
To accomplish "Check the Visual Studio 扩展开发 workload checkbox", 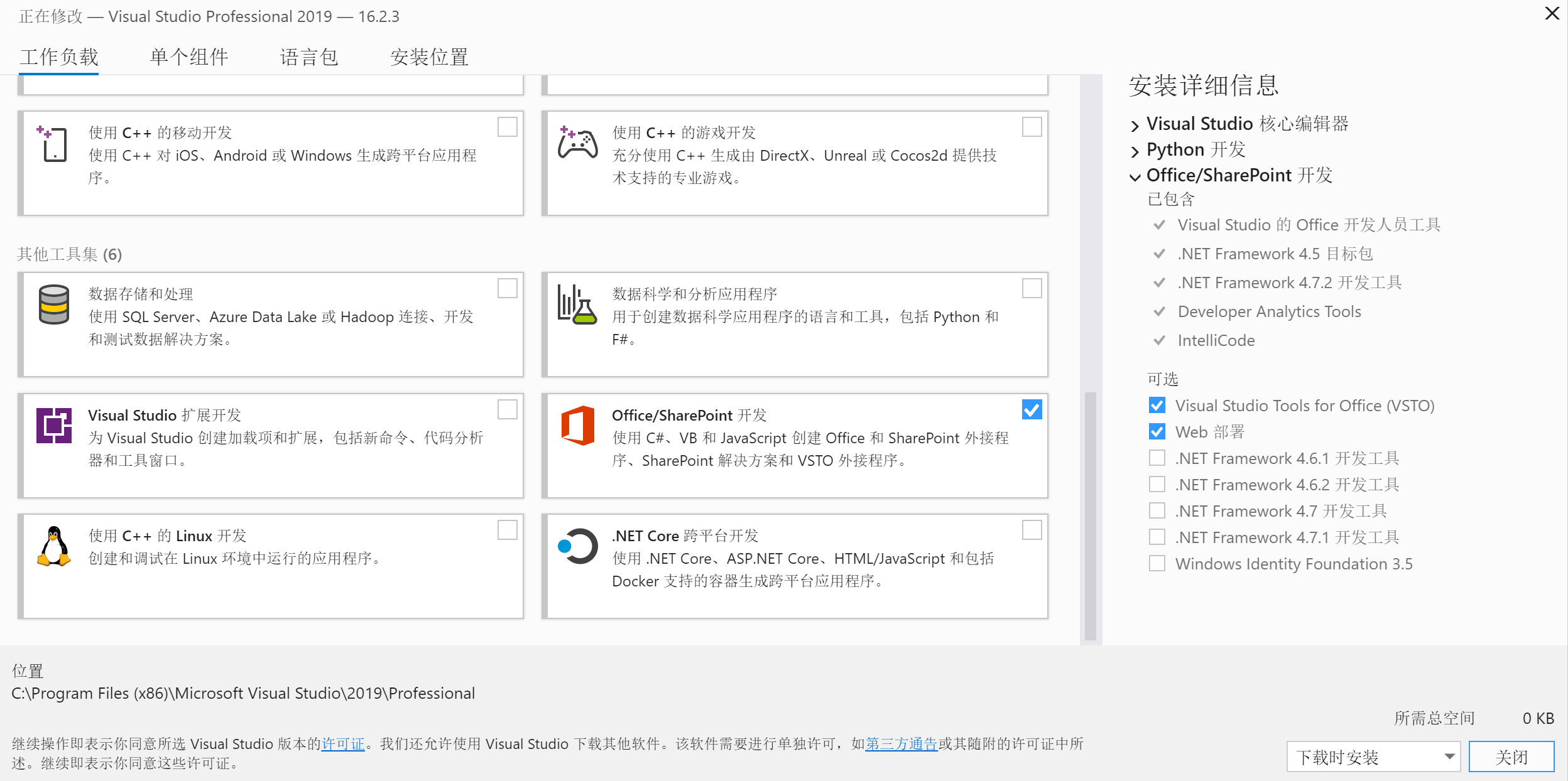I will [x=507, y=409].
